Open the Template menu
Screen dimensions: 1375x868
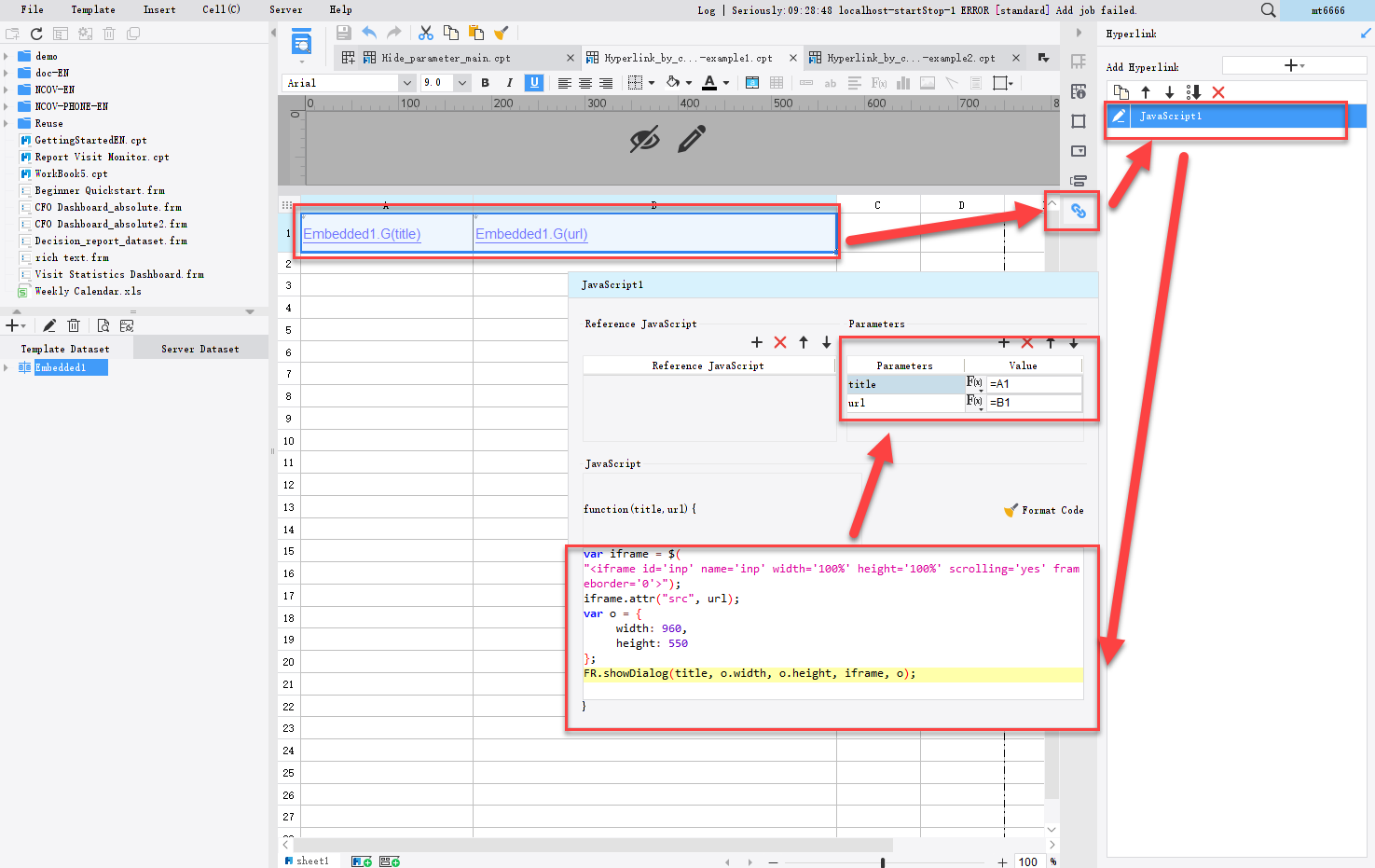pyautogui.click(x=93, y=9)
